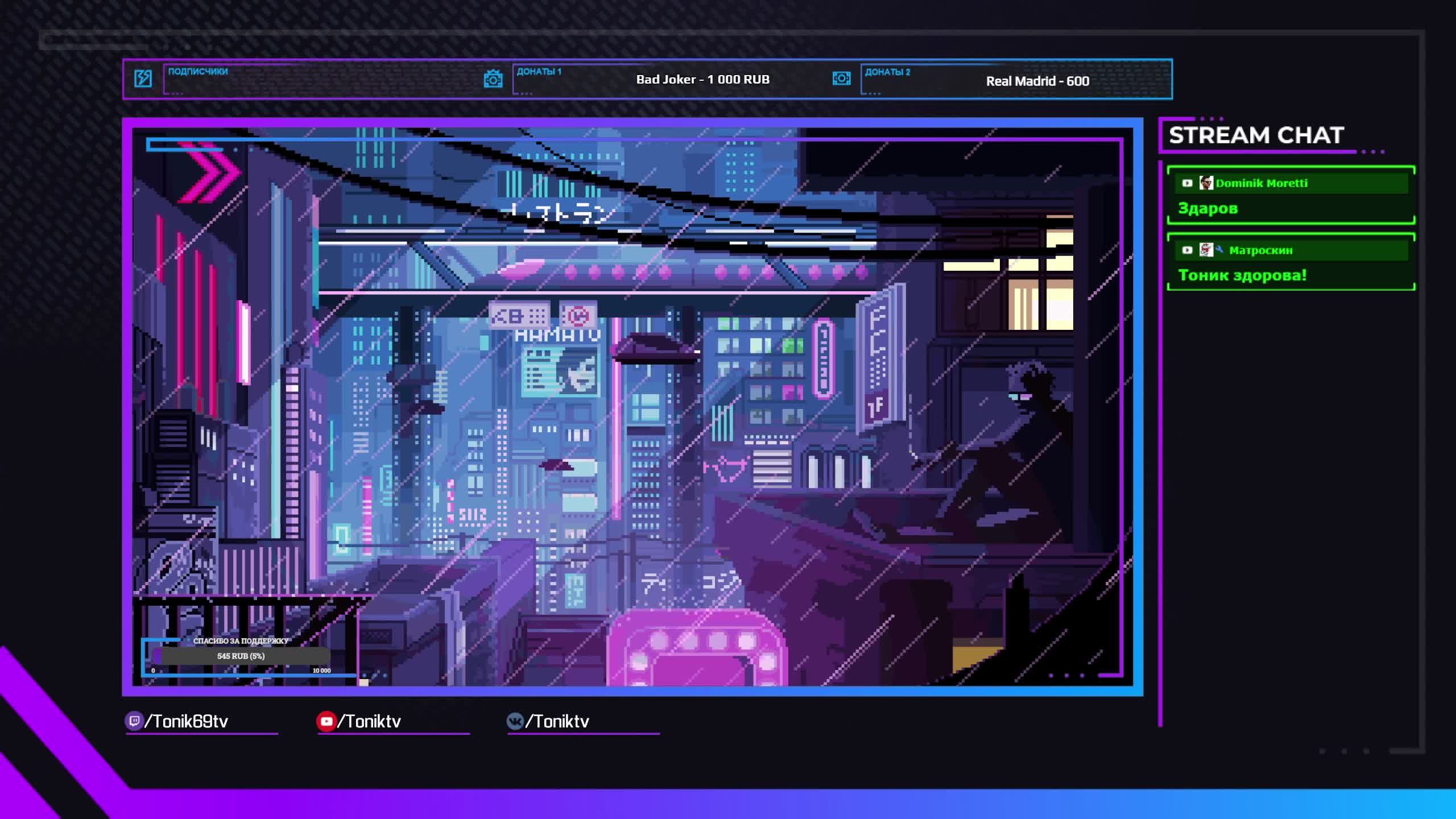1456x819 pixels.
Task: Click the red YouTube logo icon
Action: [326, 721]
